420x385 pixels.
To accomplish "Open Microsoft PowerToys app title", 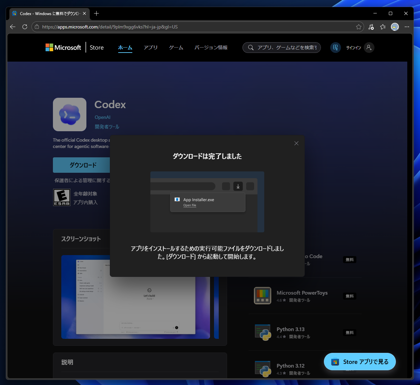I will pyautogui.click(x=302, y=293).
